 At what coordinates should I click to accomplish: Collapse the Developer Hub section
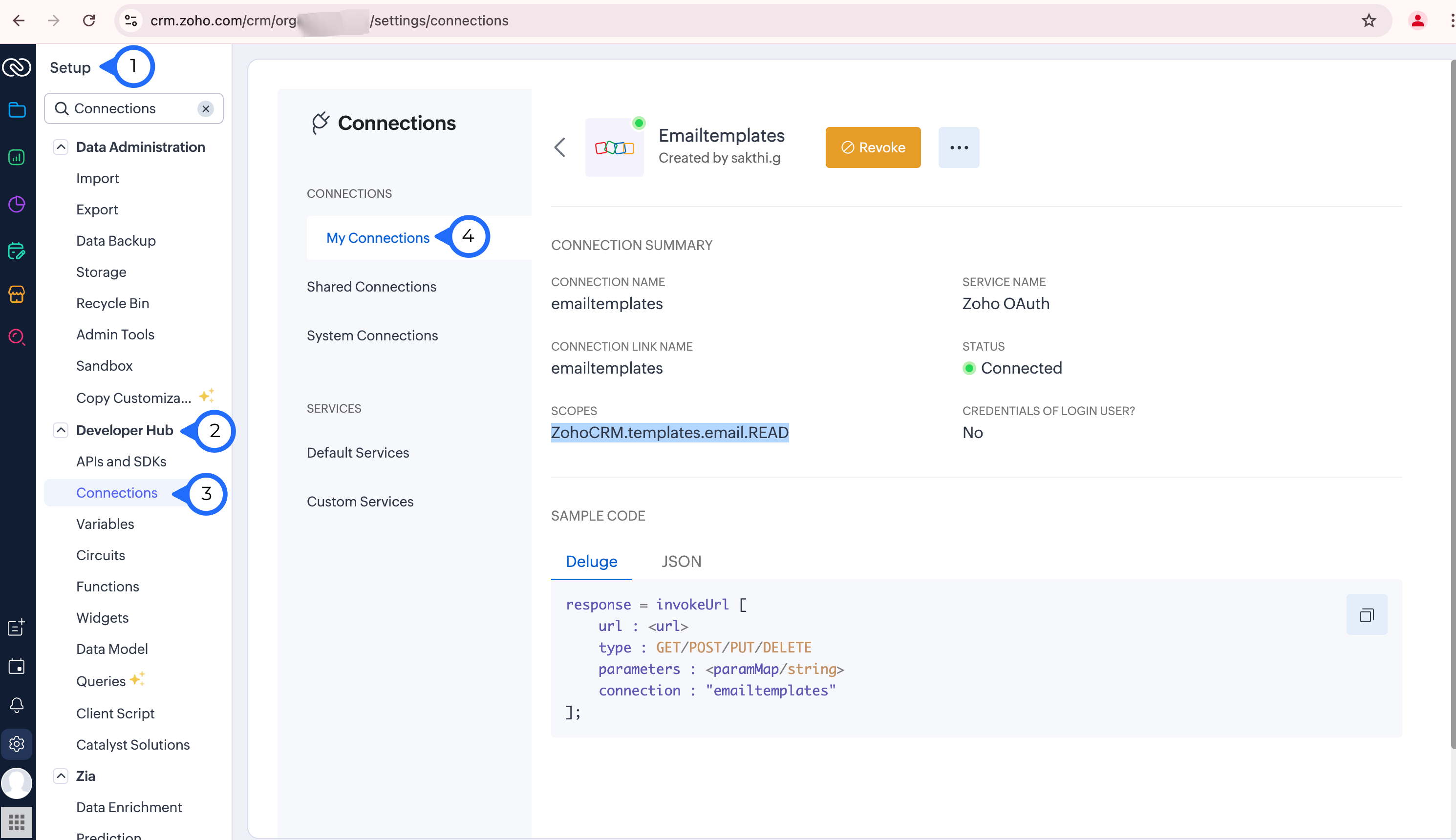point(61,430)
